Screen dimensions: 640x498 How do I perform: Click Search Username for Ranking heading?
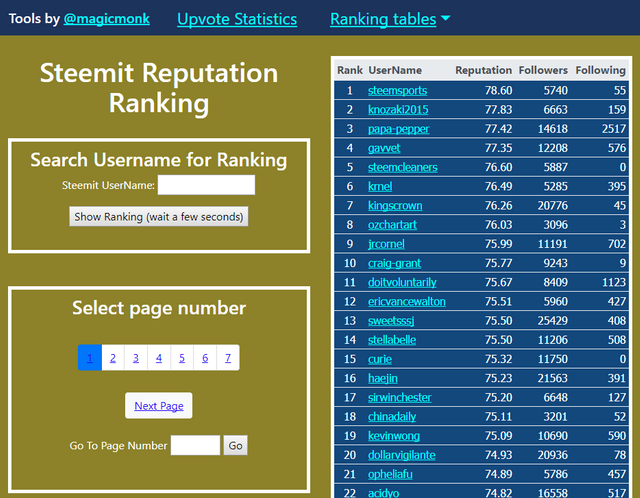click(x=159, y=160)
